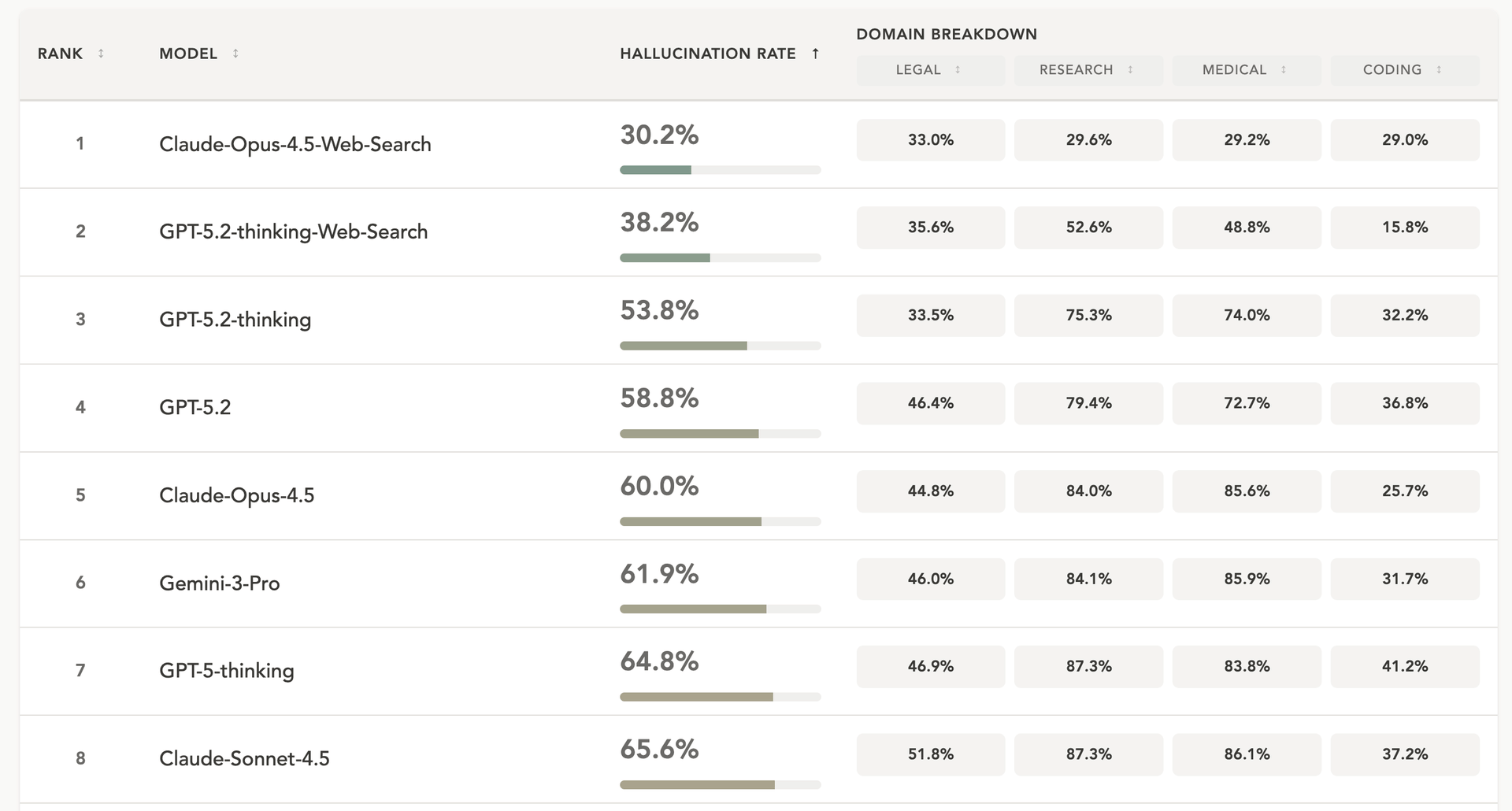The image size is (1512, 811).
Task: Select the GPT-5-thinking model name
Action: (x=226, y=671)
